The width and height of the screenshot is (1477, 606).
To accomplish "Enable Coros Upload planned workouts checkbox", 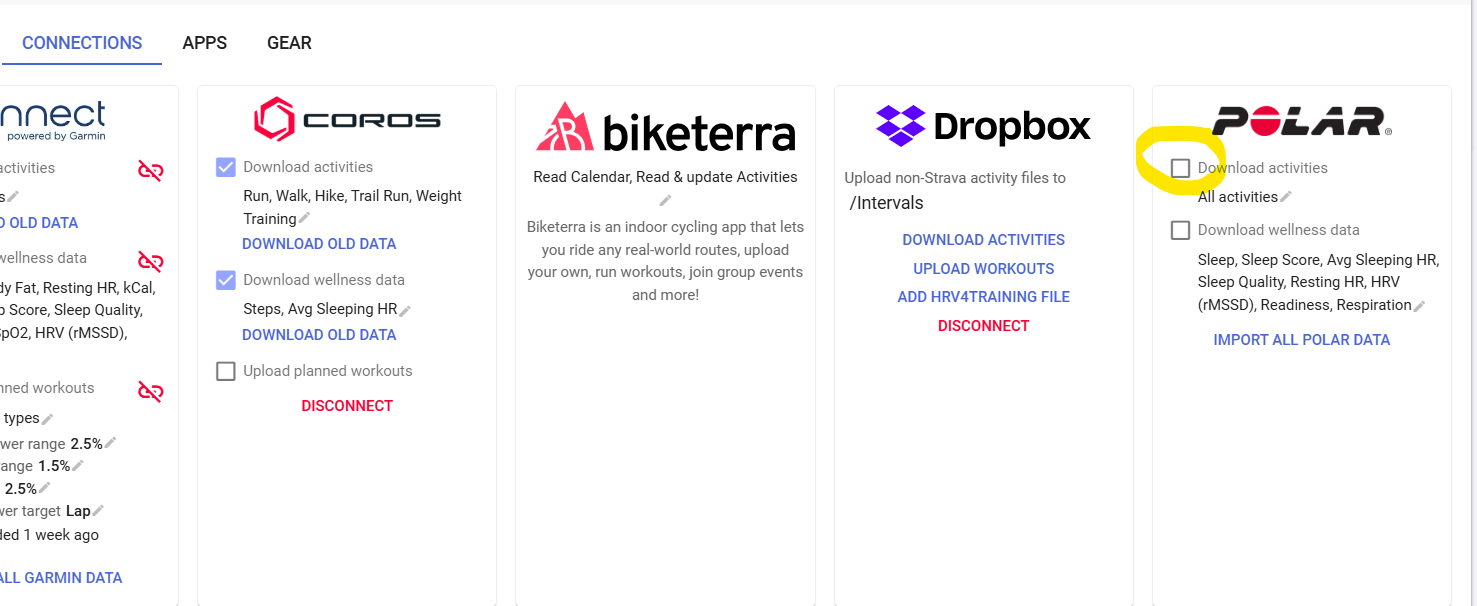I will click(x=226, y=372).
